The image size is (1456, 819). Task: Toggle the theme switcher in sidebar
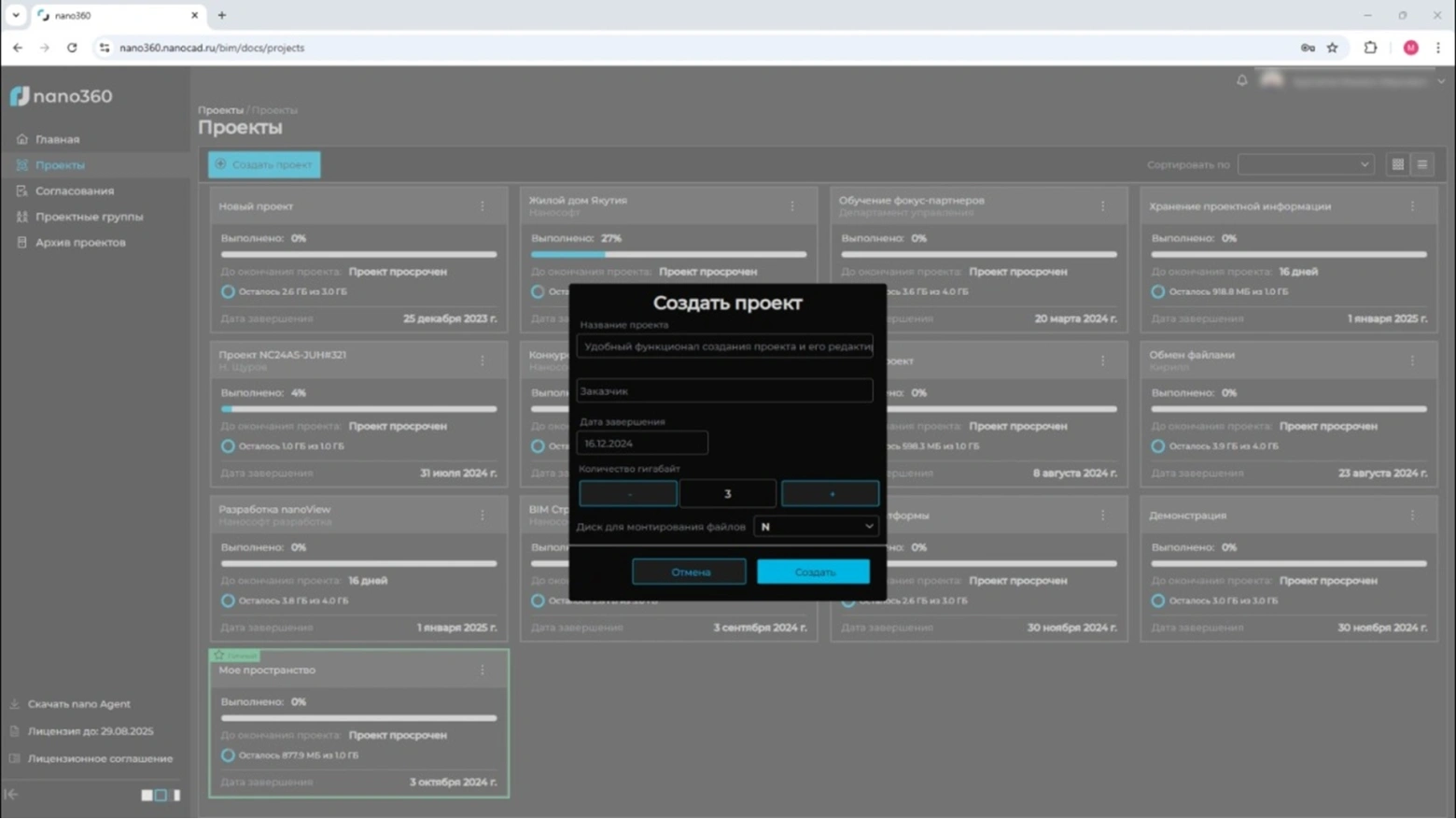(x=161, y=795)
